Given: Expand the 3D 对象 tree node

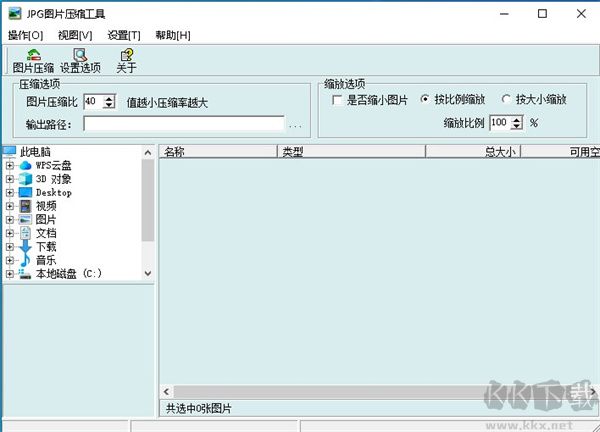Looking at the screenshot, I should 10,179.
